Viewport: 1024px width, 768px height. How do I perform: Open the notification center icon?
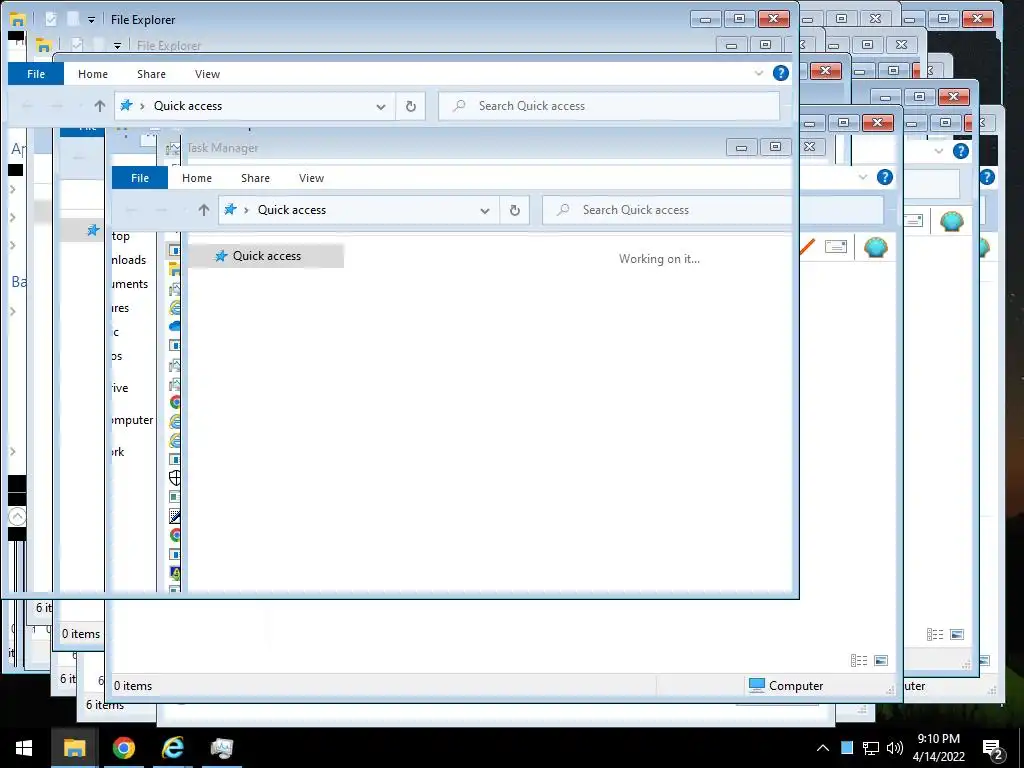click(x=993, y=749)
